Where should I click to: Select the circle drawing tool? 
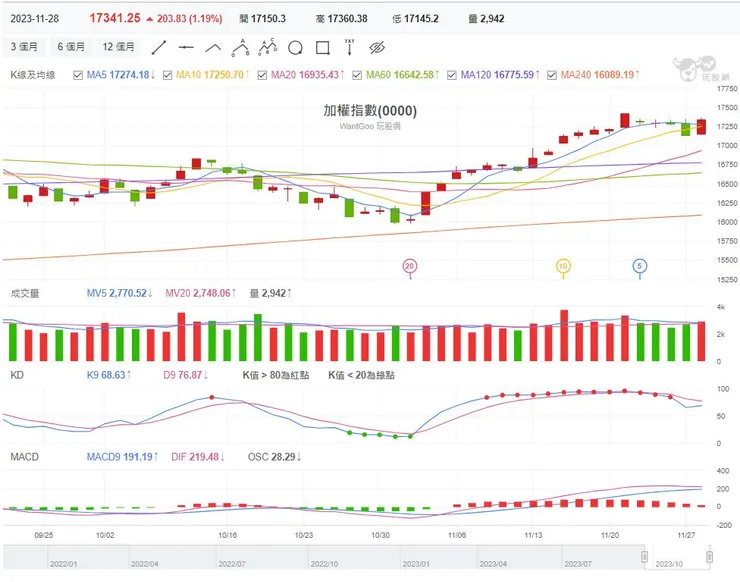tap(294, 47)
